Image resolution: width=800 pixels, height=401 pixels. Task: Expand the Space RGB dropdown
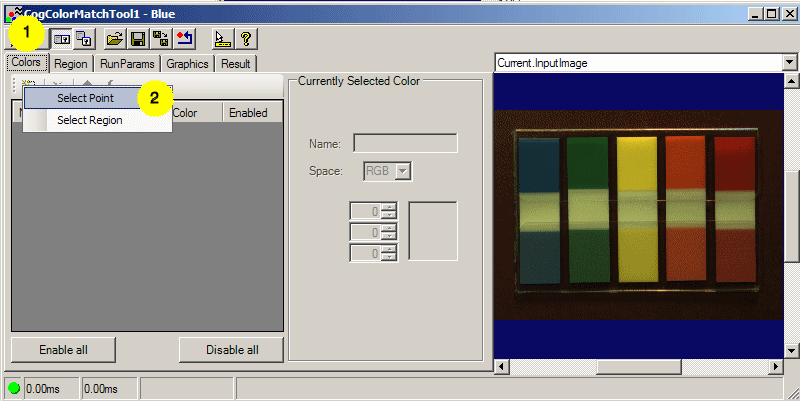click(403, 171)
